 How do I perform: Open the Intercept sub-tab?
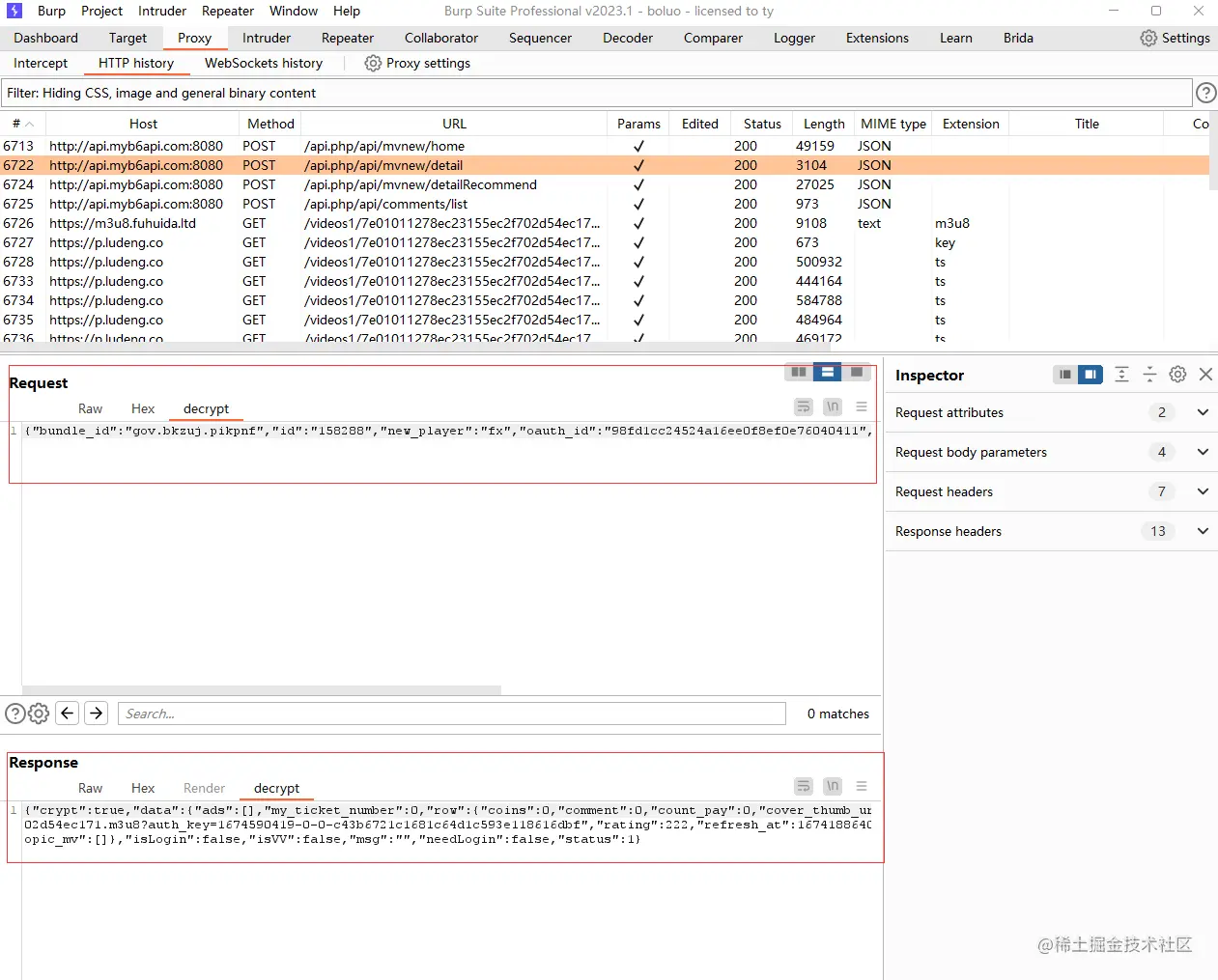click(41, 63)
